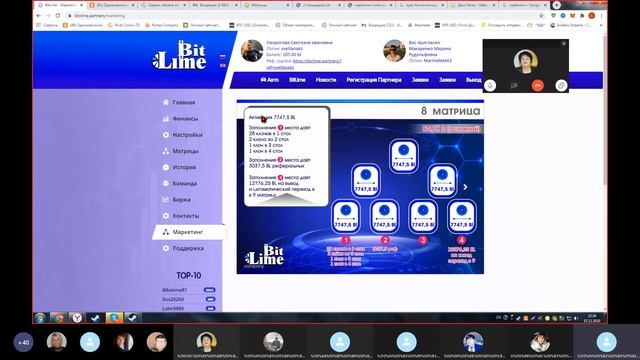Reload the page with the browser refresh icon
The image size is (640, 360).
[x=58, y=16]
